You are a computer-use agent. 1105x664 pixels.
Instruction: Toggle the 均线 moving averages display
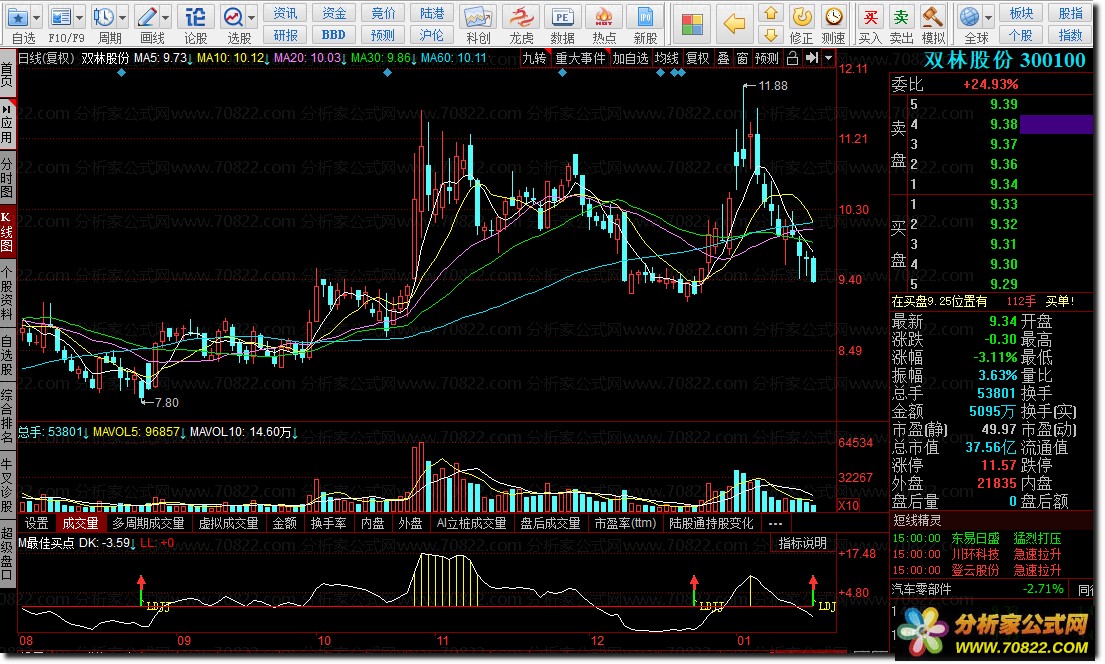(667, 59)
